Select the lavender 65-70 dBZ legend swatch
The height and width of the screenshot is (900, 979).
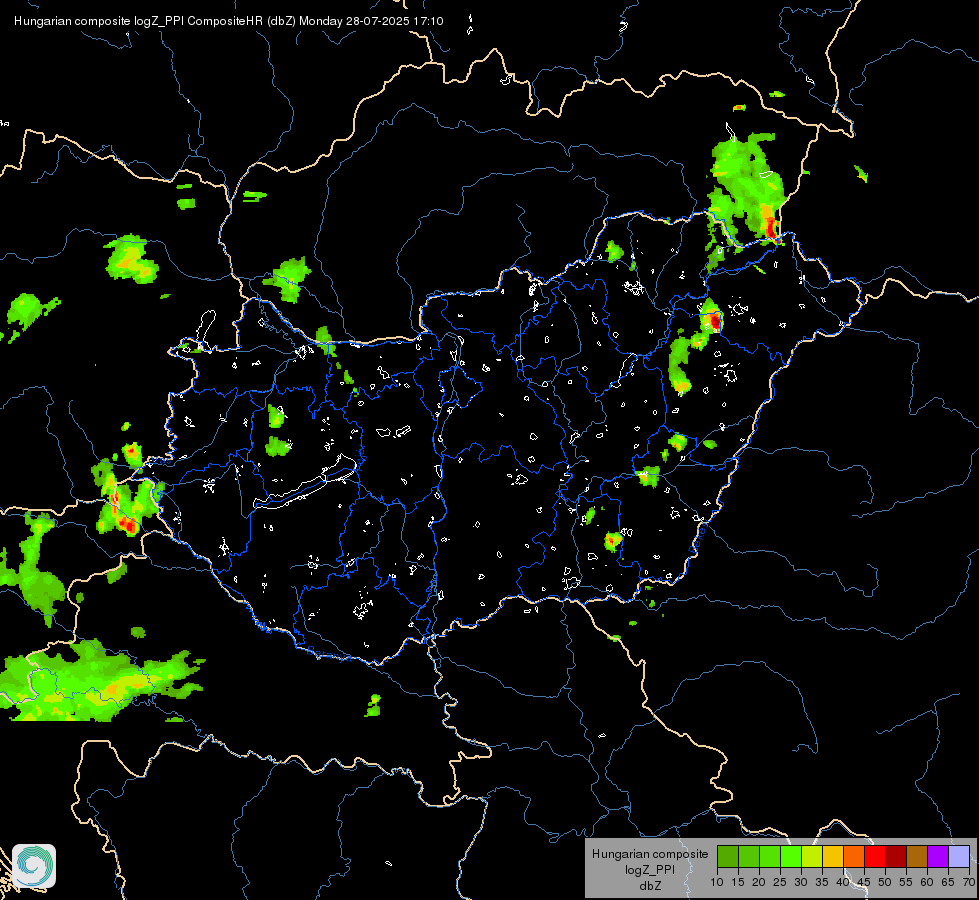click(959, 856)
